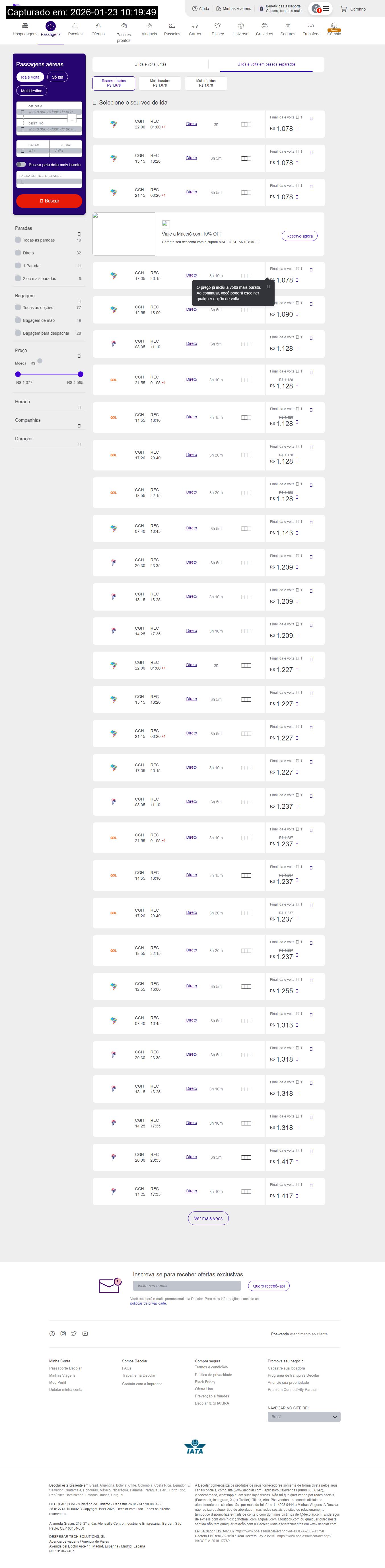Click the Hospedagens bed icon
Image resolution: width=385 pixels, height=1568 pixels.
(x=25, y=26)
